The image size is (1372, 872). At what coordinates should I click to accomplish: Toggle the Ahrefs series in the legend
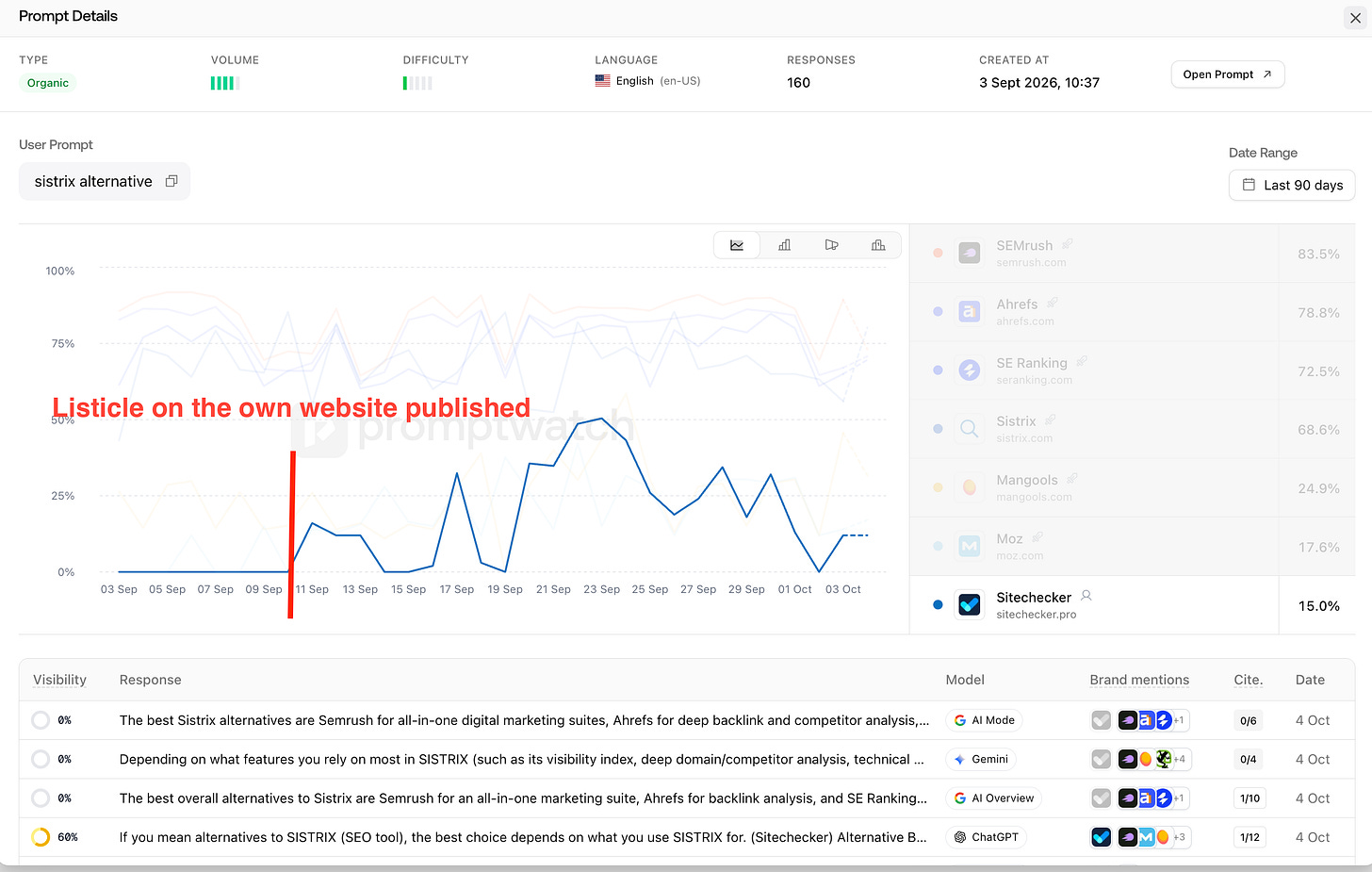click(1133, 312)
